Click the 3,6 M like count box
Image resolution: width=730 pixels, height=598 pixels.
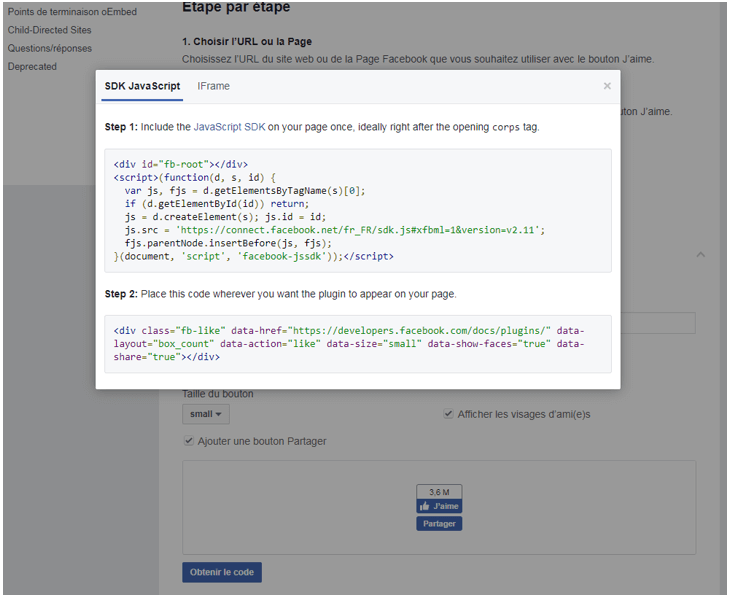click(x=439, y=492)
